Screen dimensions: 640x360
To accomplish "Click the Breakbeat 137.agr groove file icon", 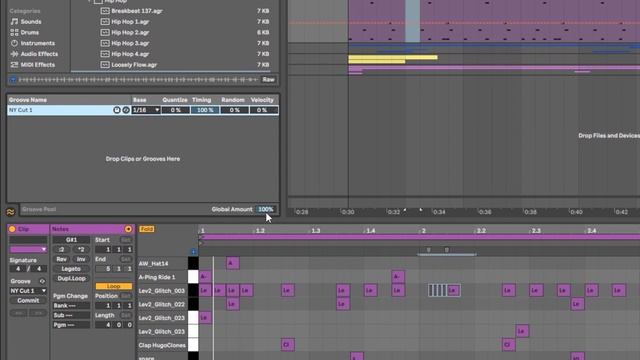I will pyautogui.click(x=105, y=11).
